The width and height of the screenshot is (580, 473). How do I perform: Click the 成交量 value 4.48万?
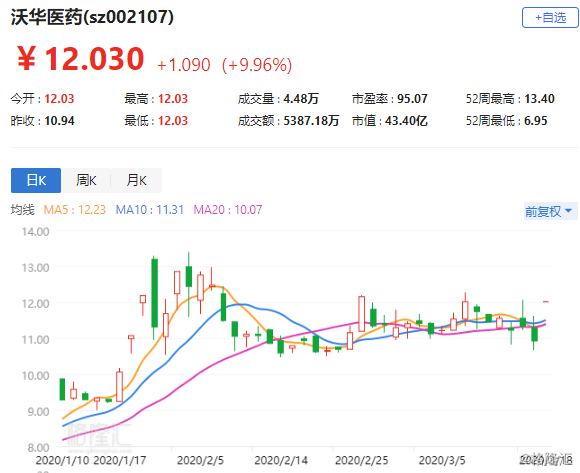(x=301, y=99)
